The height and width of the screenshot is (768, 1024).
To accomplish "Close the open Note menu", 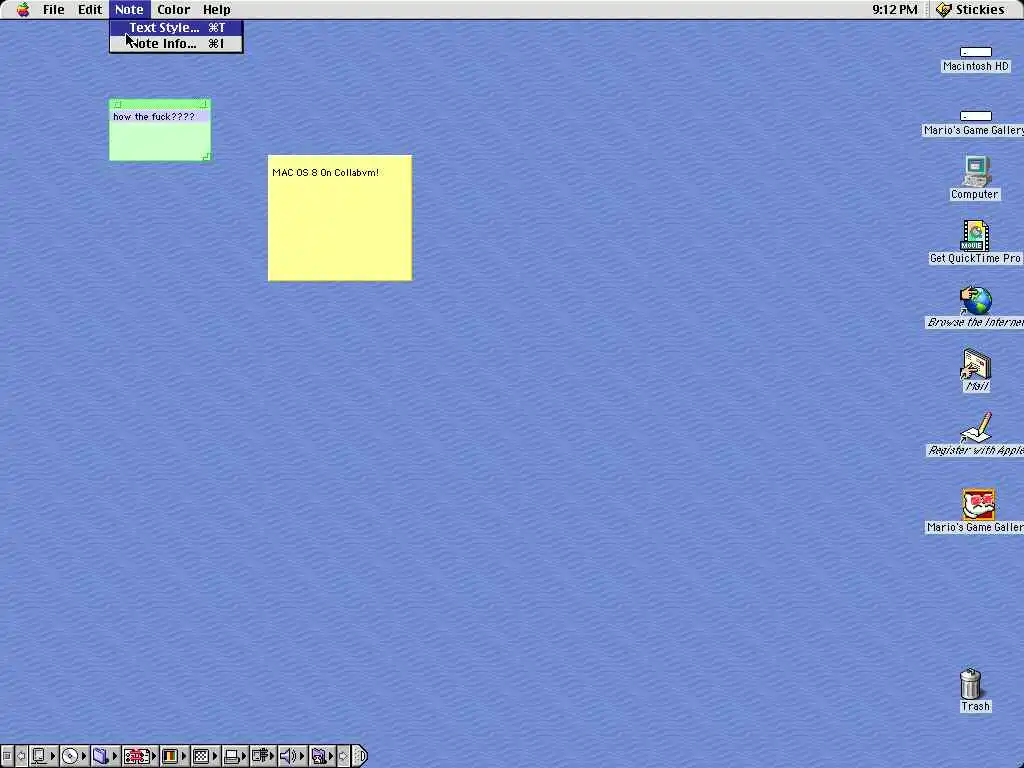I will click(129, 9).
